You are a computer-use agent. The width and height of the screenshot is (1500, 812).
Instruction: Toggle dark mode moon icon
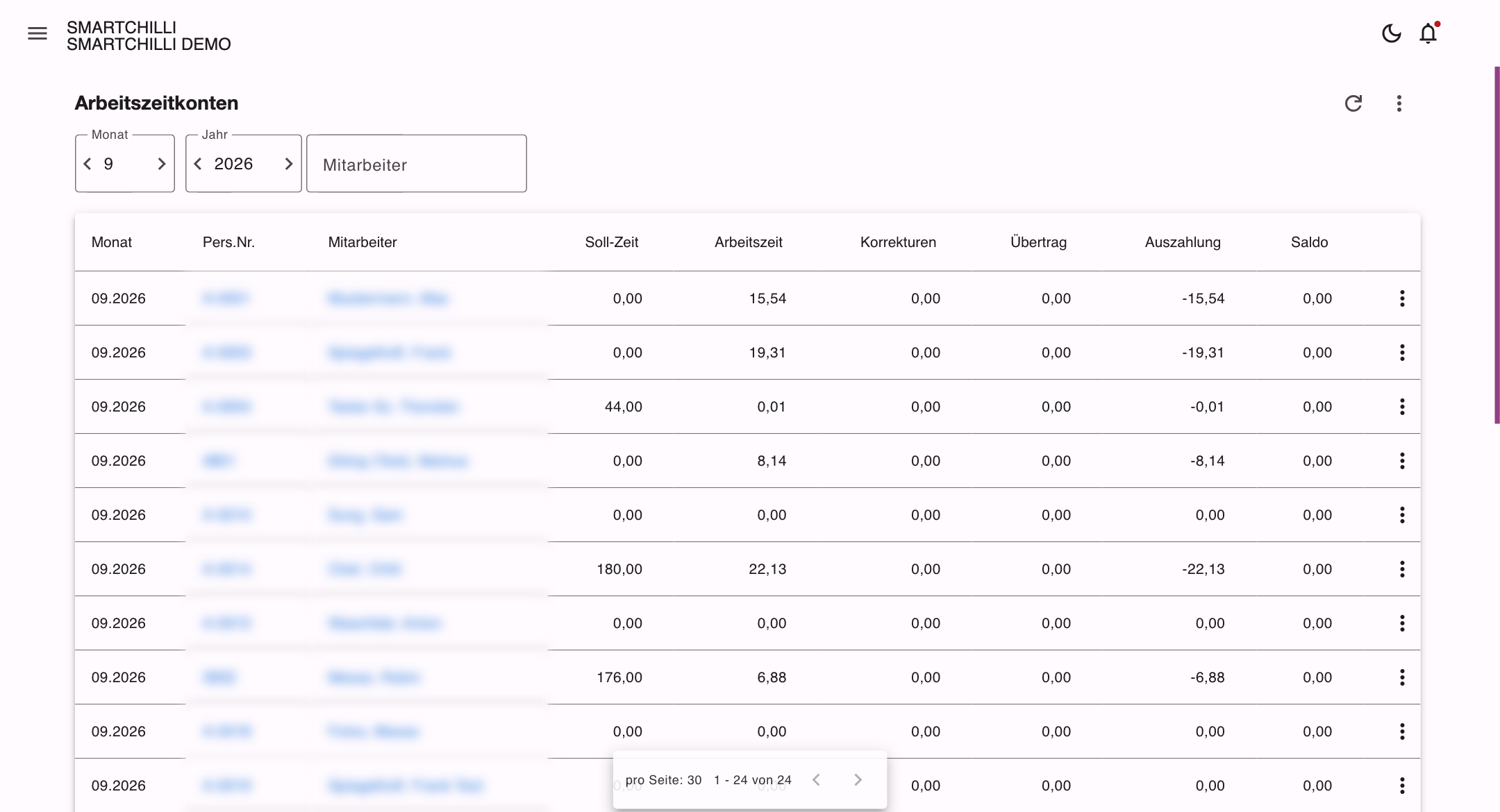[x=1391, y=33]
